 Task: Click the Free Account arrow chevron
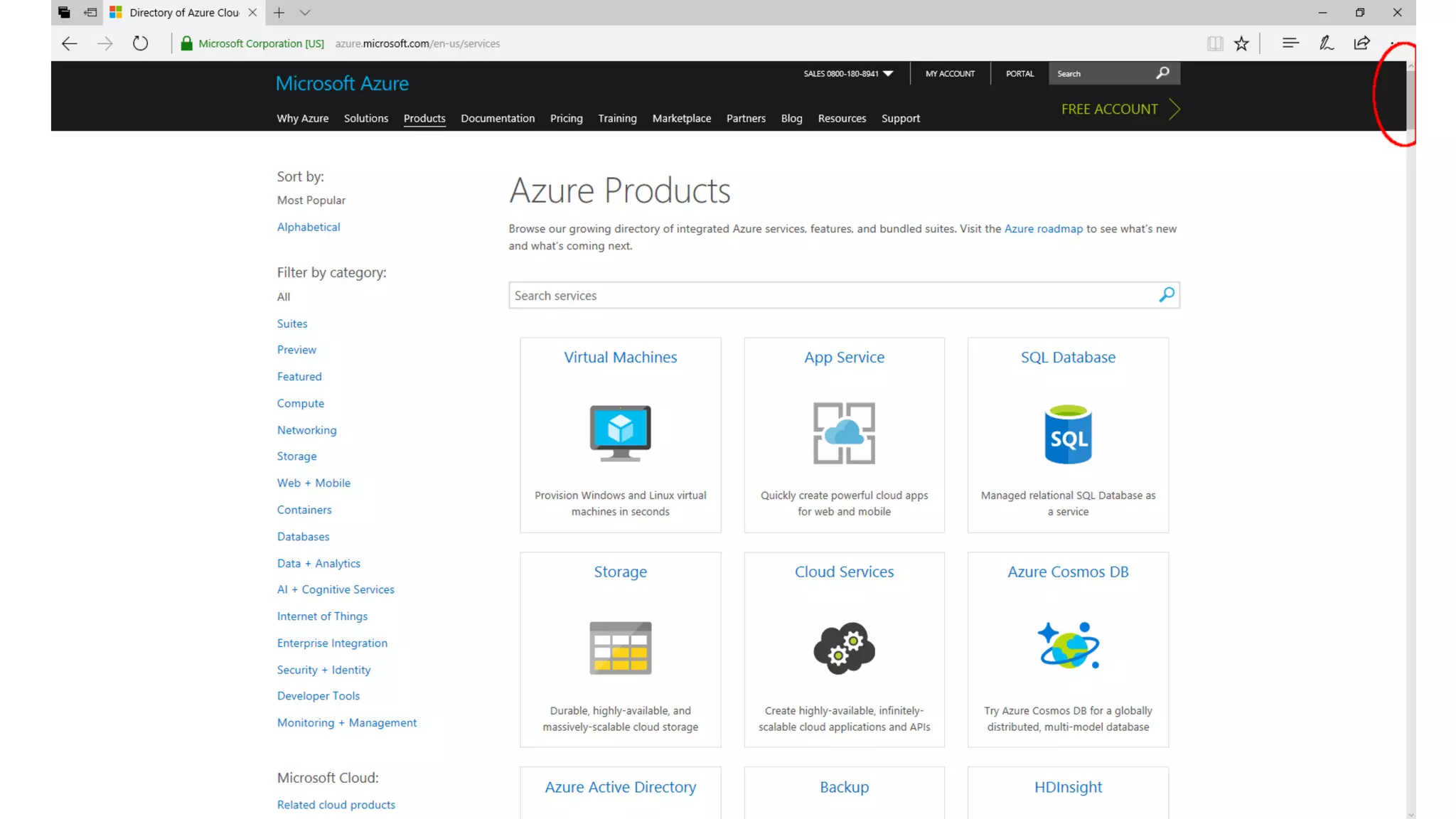coord(1174,109)
